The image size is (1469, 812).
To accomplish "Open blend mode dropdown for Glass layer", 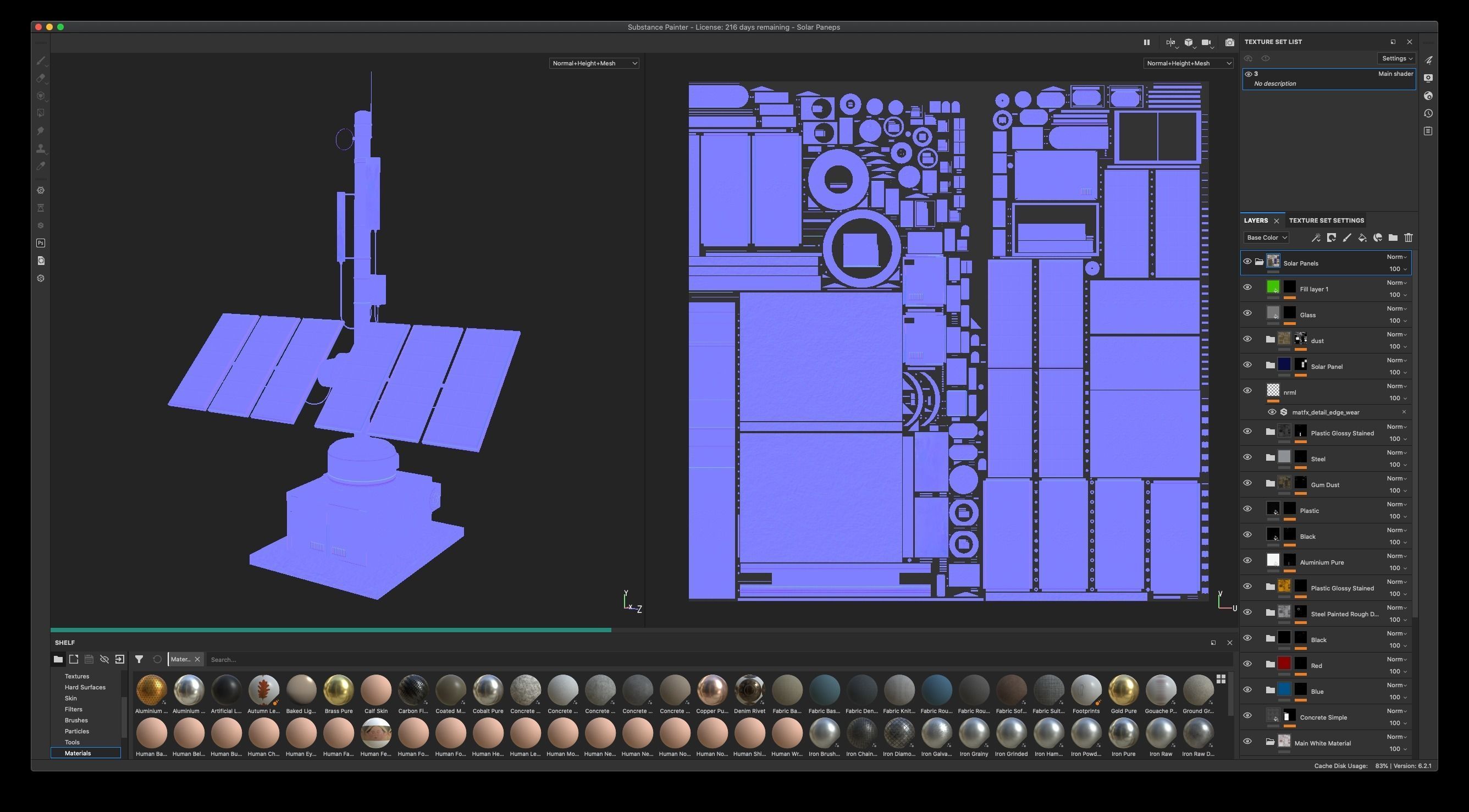I will tap(1397, 308).
